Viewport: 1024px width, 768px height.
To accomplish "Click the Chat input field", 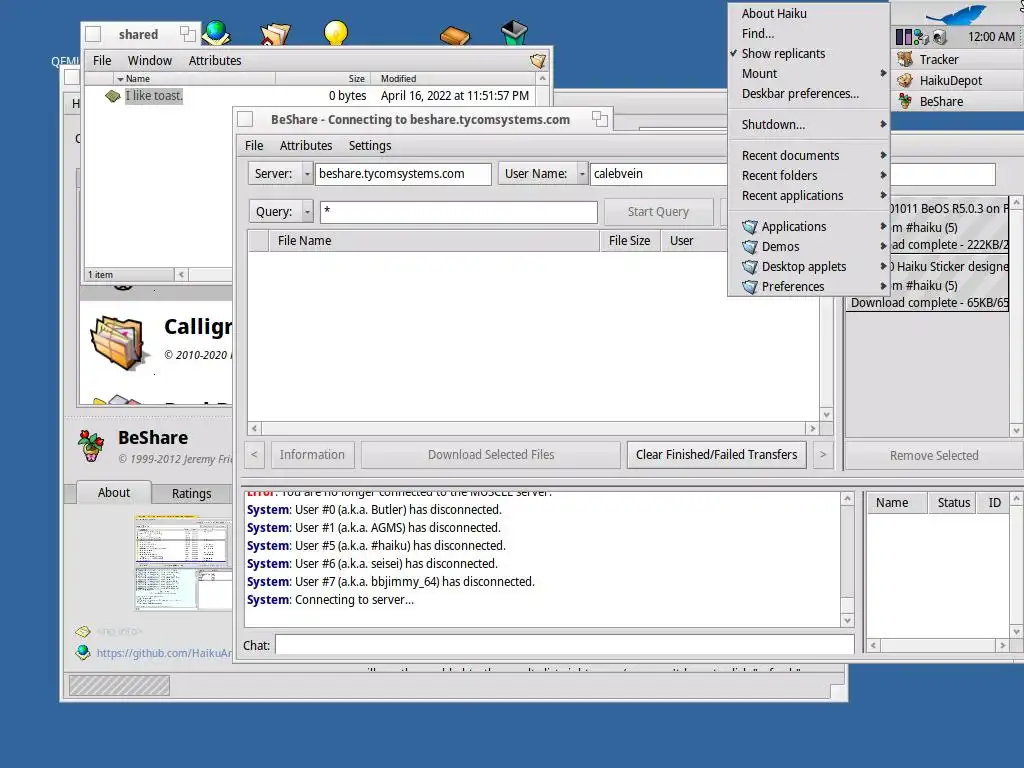I will pyautogui.click(x=564, y=645).
